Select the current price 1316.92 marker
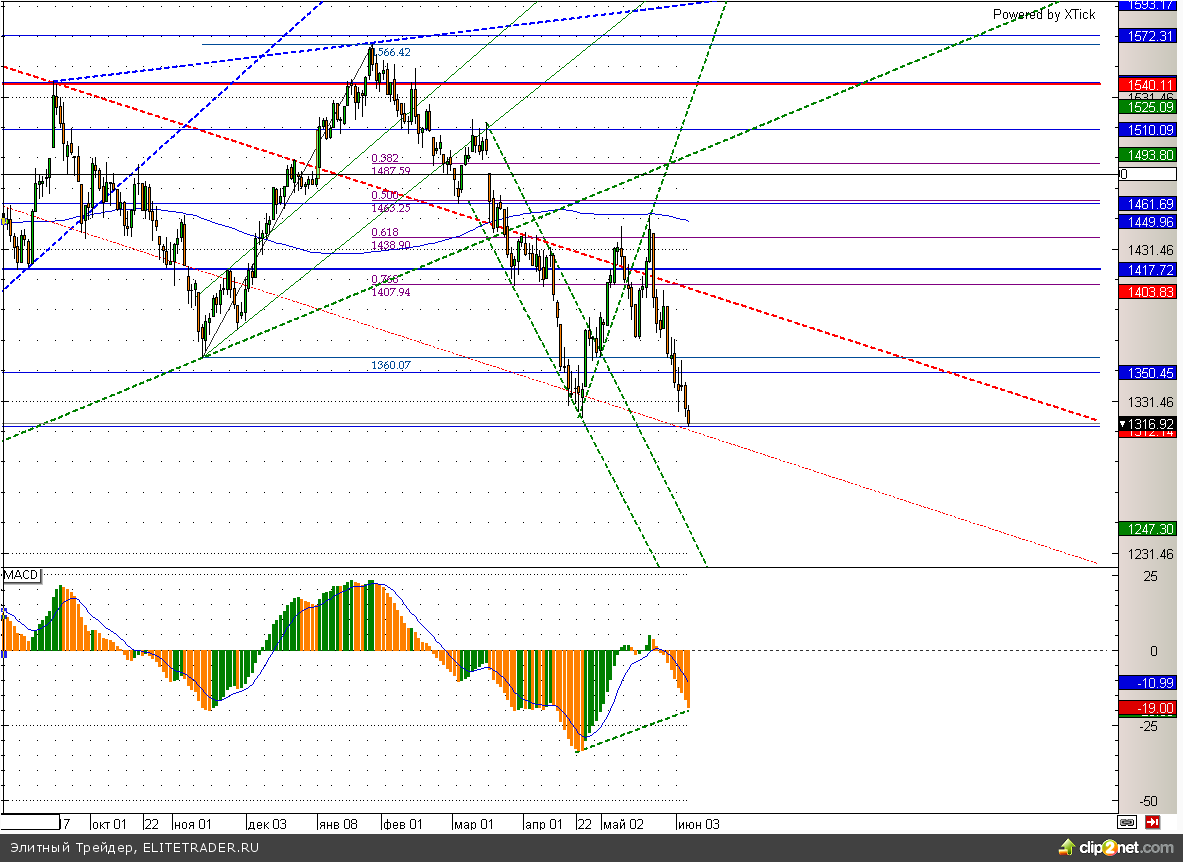This screenshot has height=862, width=1183. pos(1150,424)
